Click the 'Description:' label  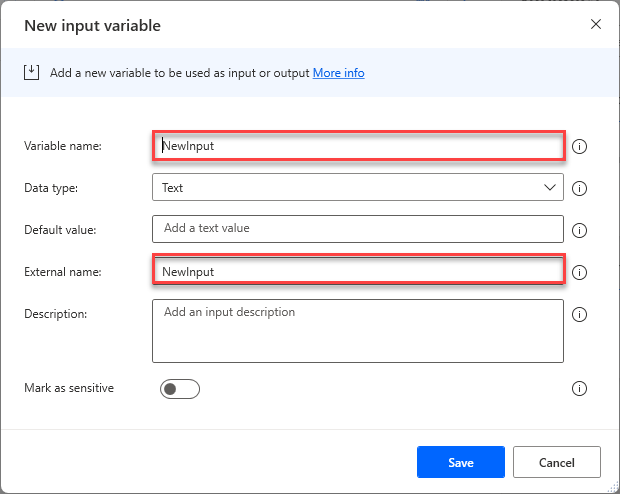click(x=55, y=314)
